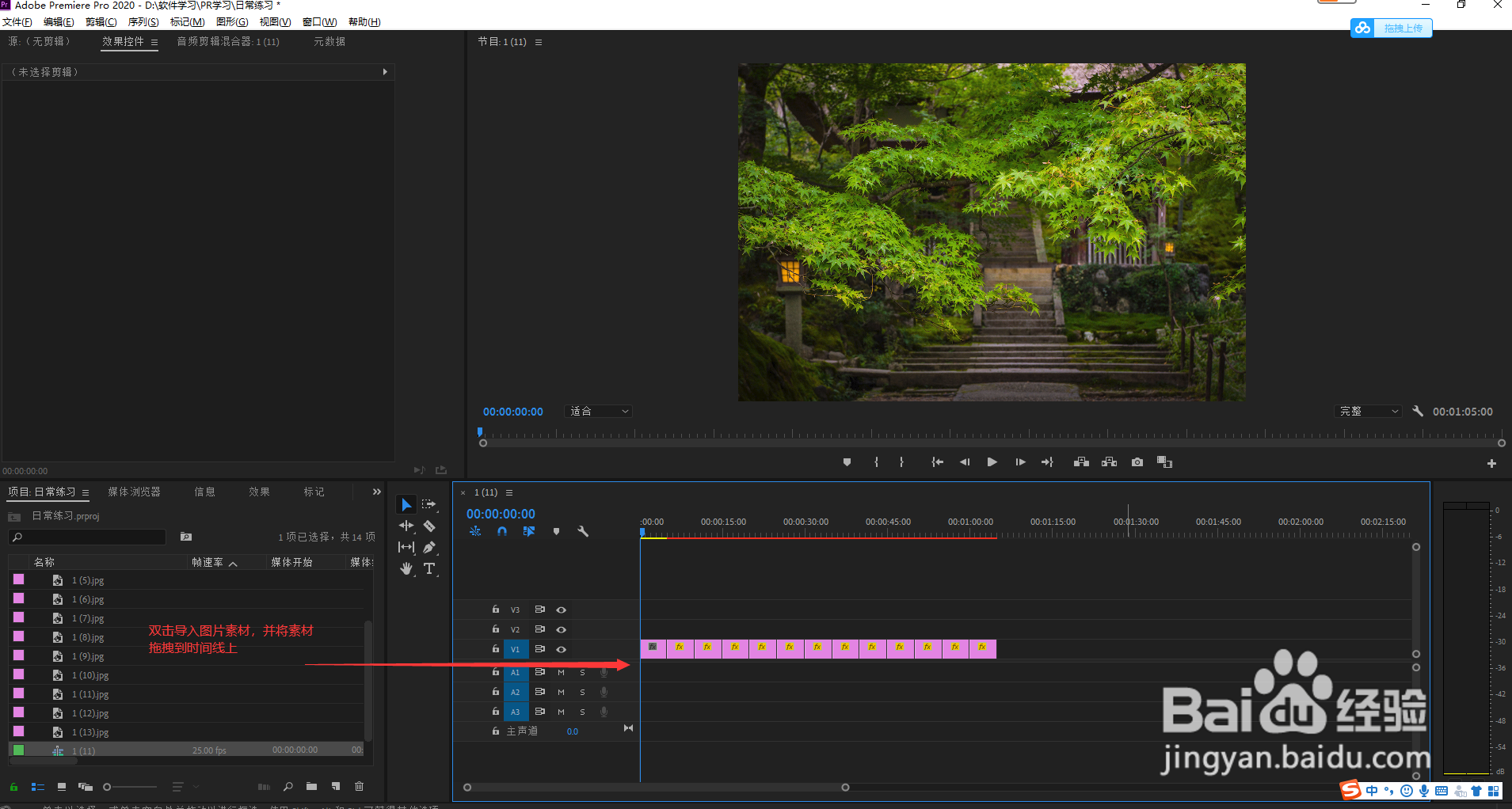Open the zoom level dropdown showing 适合
This screenshot has width=1512, height=809.
pyautogui.click(x=600, y=412)
